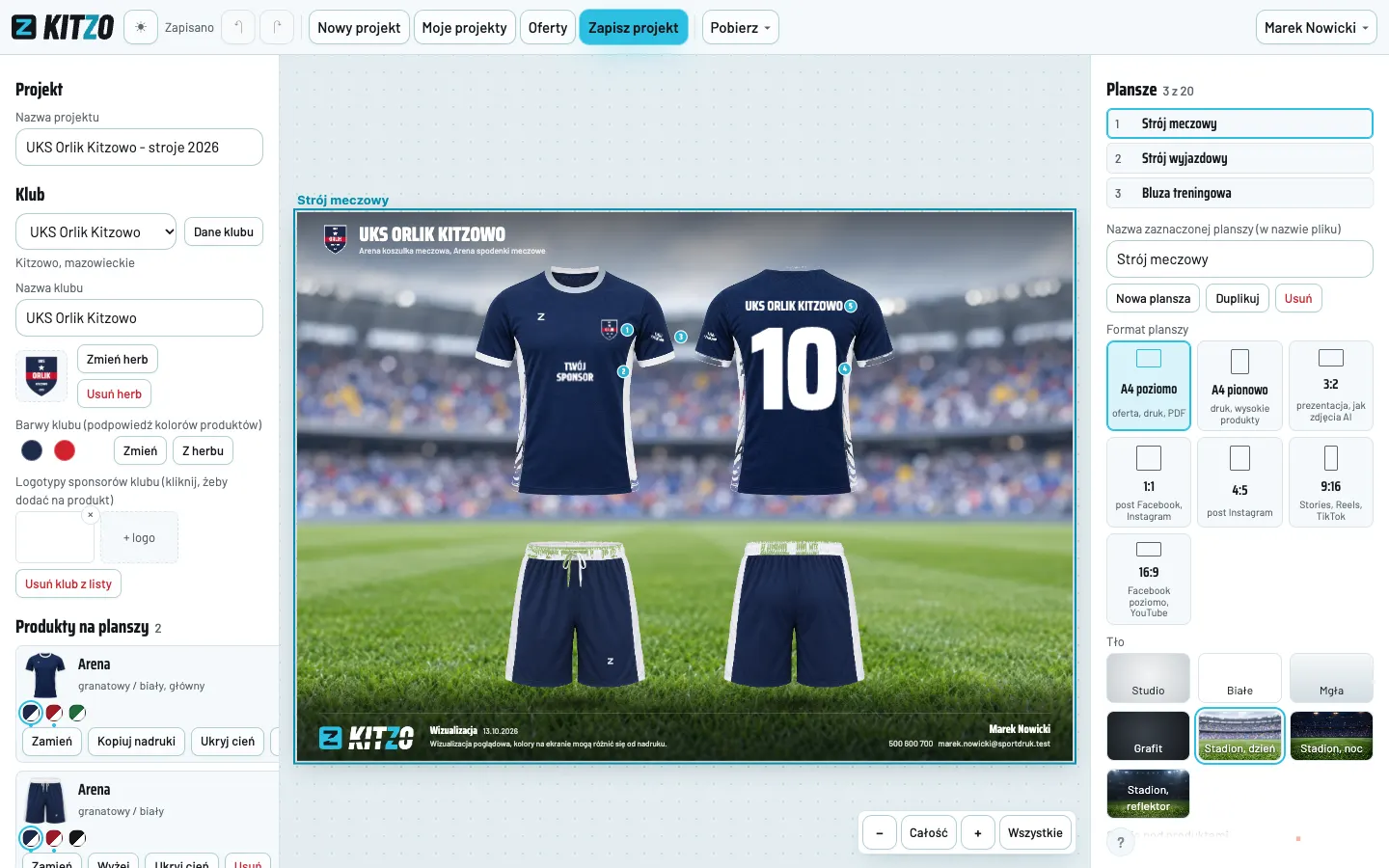This screenshot has width=1389, height=868.
Task: Open Moje projekty
Action: click(x=464, y=27)
